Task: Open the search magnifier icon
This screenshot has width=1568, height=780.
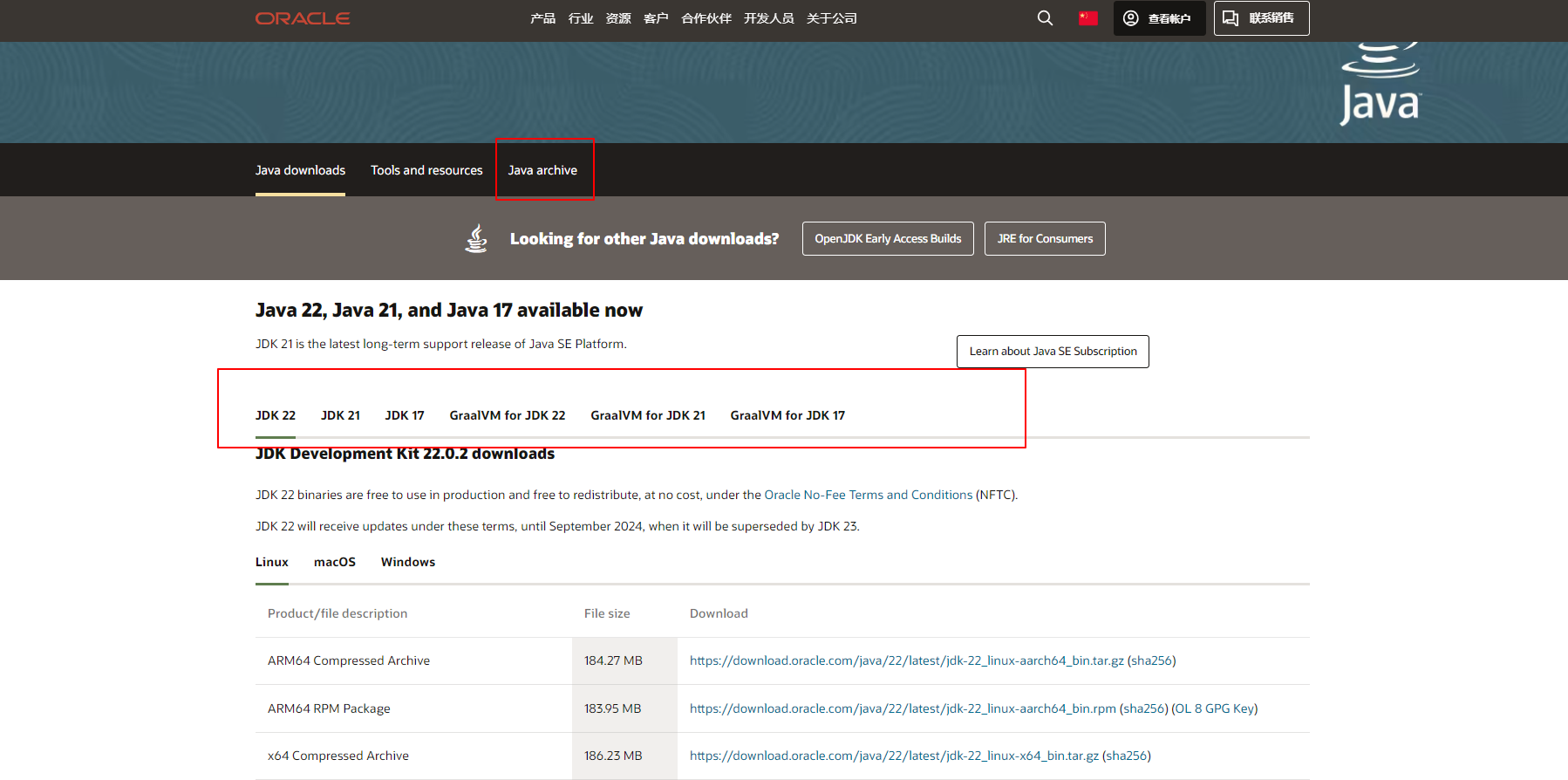Action: pos(1045,17)
